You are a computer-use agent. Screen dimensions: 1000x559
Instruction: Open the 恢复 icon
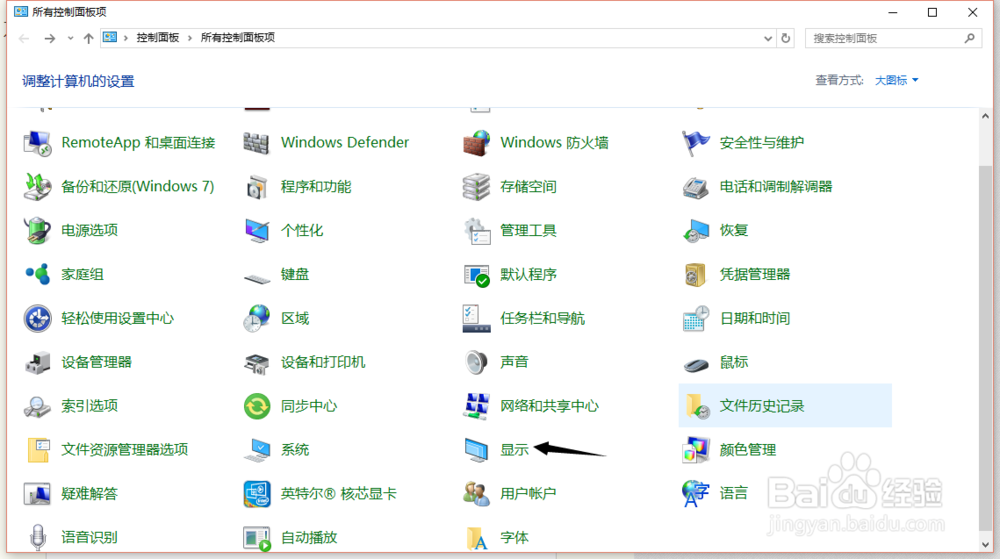click(696, 231)
